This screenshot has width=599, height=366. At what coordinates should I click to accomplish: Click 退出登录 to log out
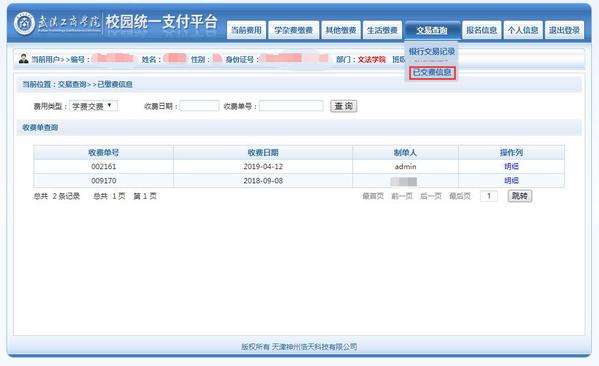pyautogui.click(x=564, y=30)
